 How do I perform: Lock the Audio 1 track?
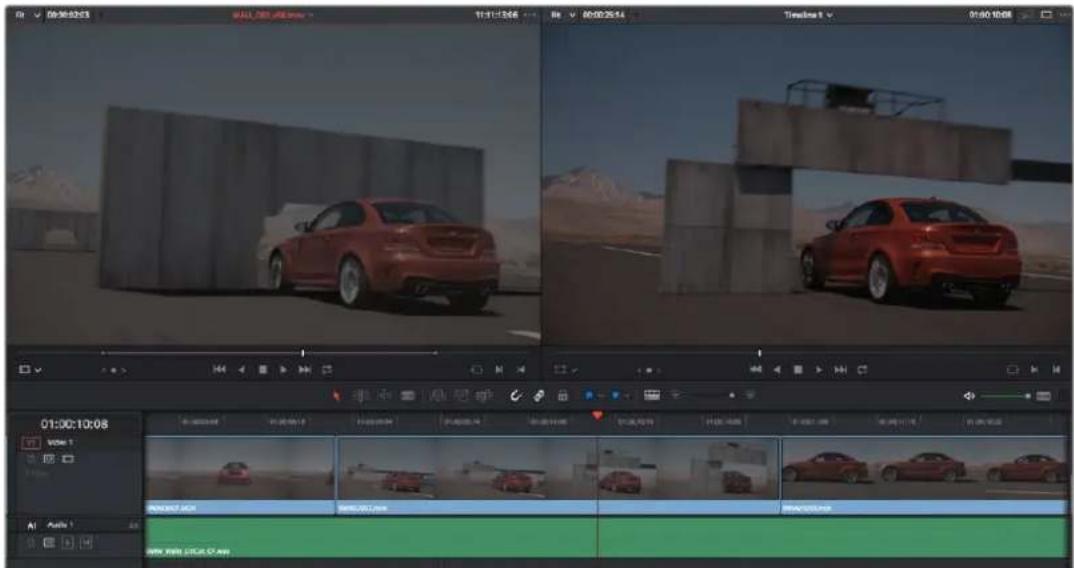click(31, 543)
